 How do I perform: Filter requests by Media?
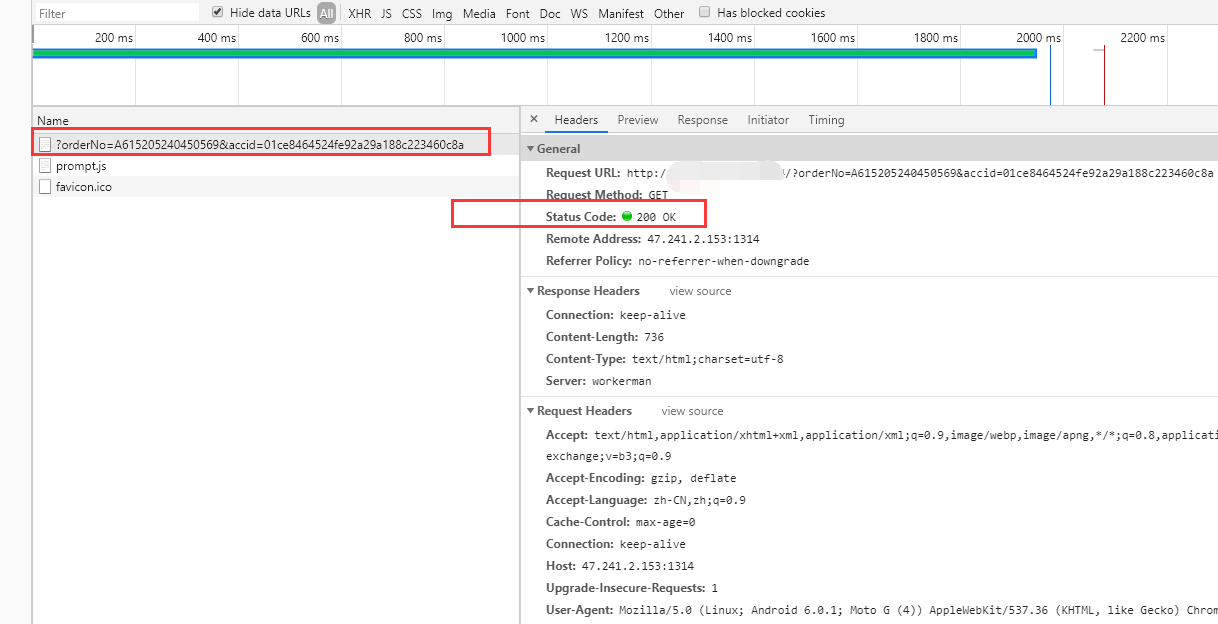pyautogui.click(x=479, y=13)
